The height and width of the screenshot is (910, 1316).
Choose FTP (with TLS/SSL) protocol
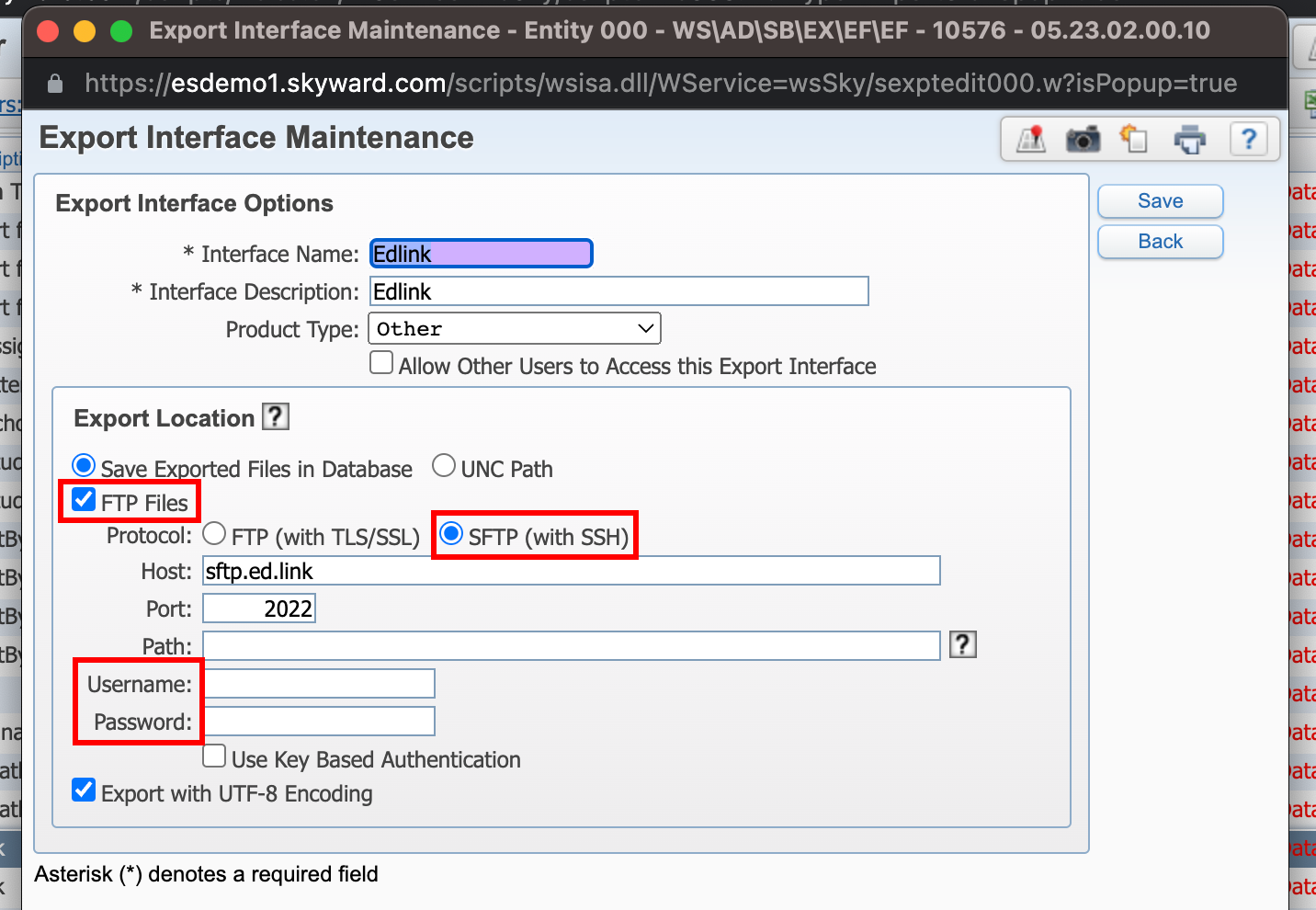click(214, 533)
